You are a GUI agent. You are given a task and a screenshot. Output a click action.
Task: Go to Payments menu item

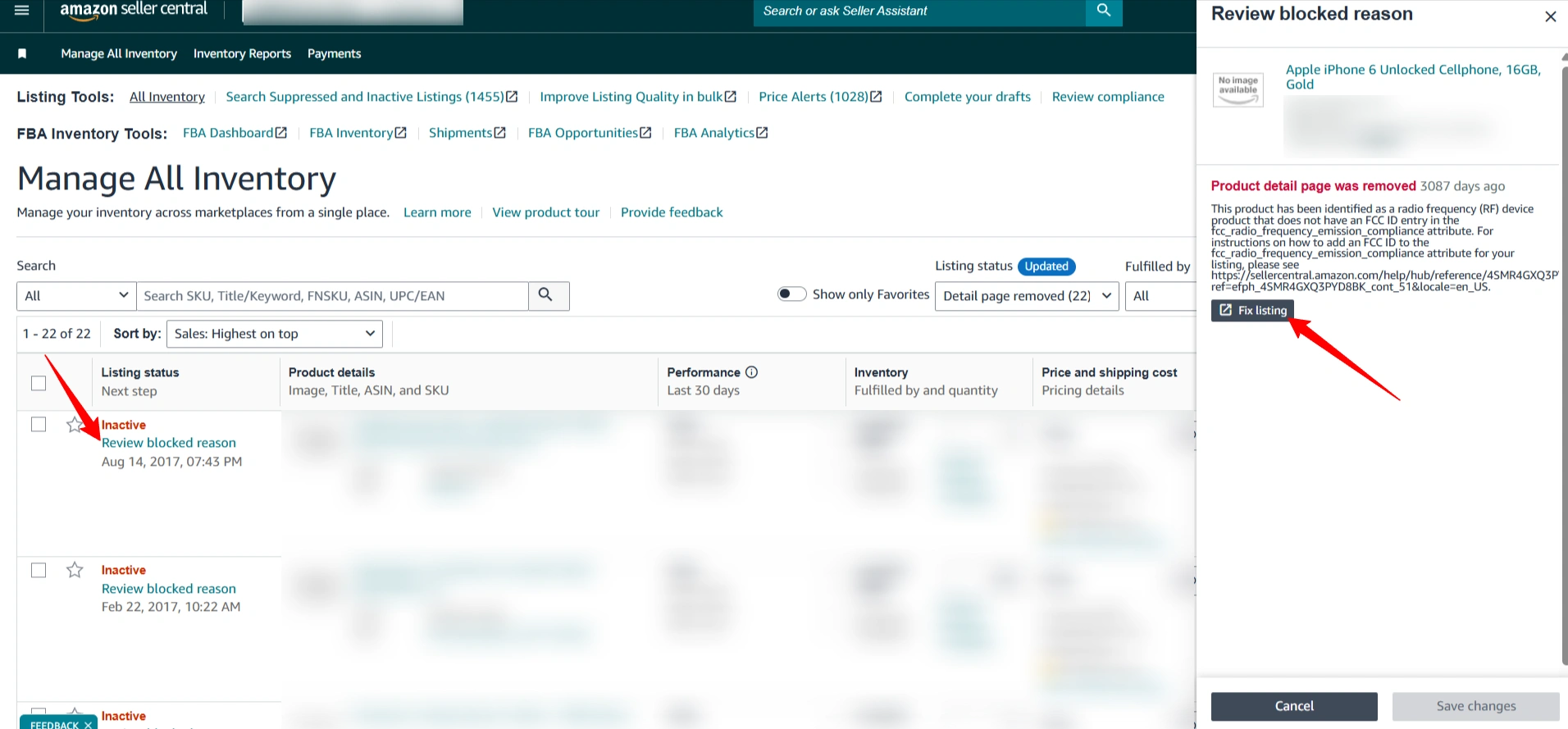[334, 53]
